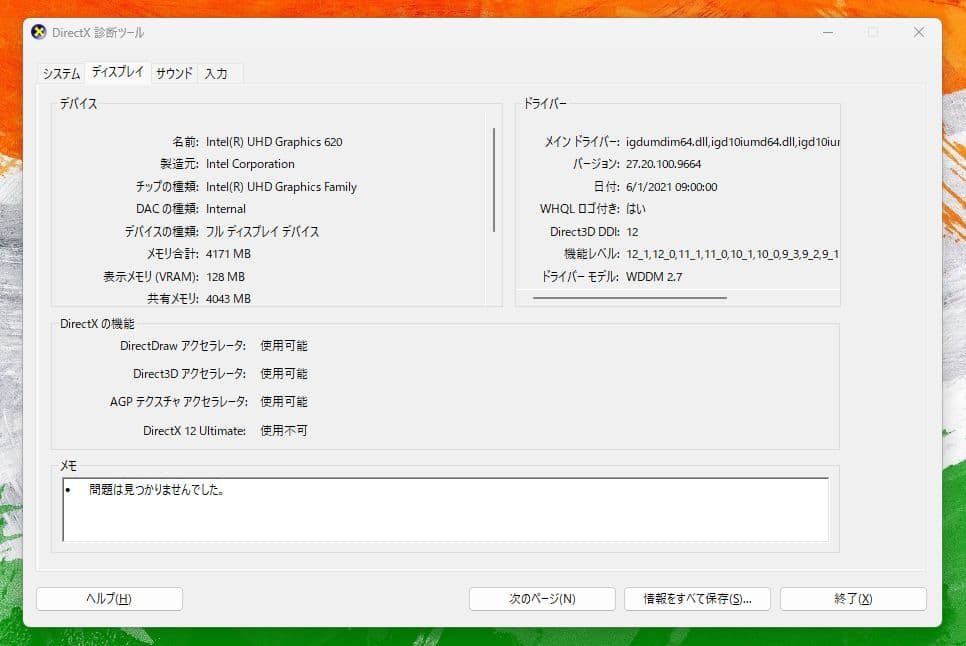Click the ヘルプ(H) button
The image size is (966, 646).
108,598
